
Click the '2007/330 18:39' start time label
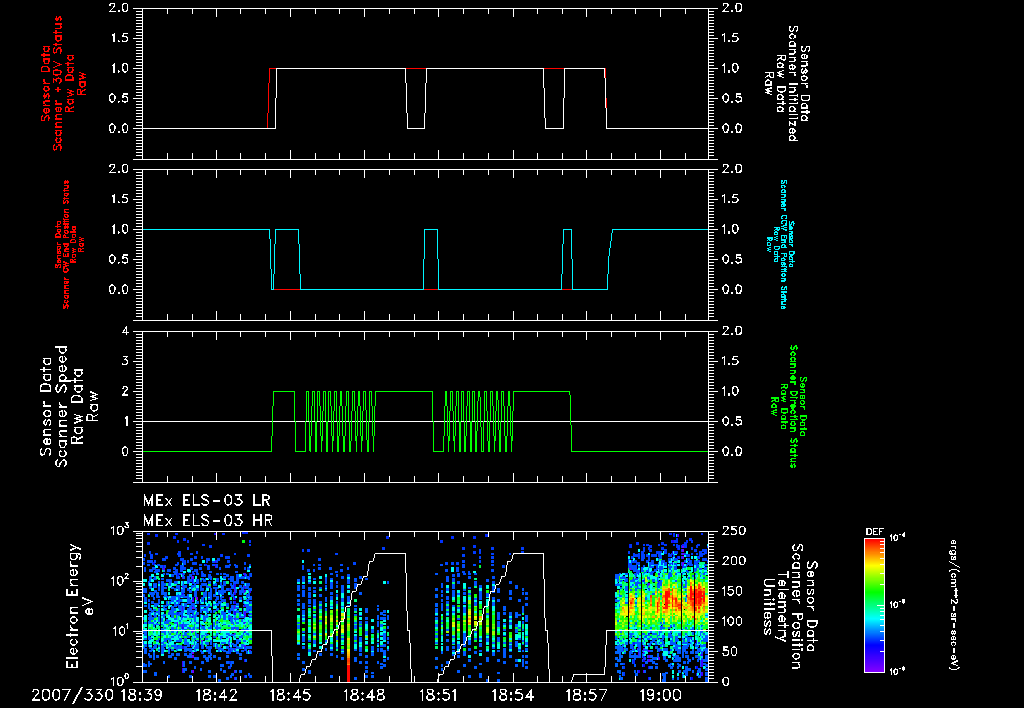(97, 695)
